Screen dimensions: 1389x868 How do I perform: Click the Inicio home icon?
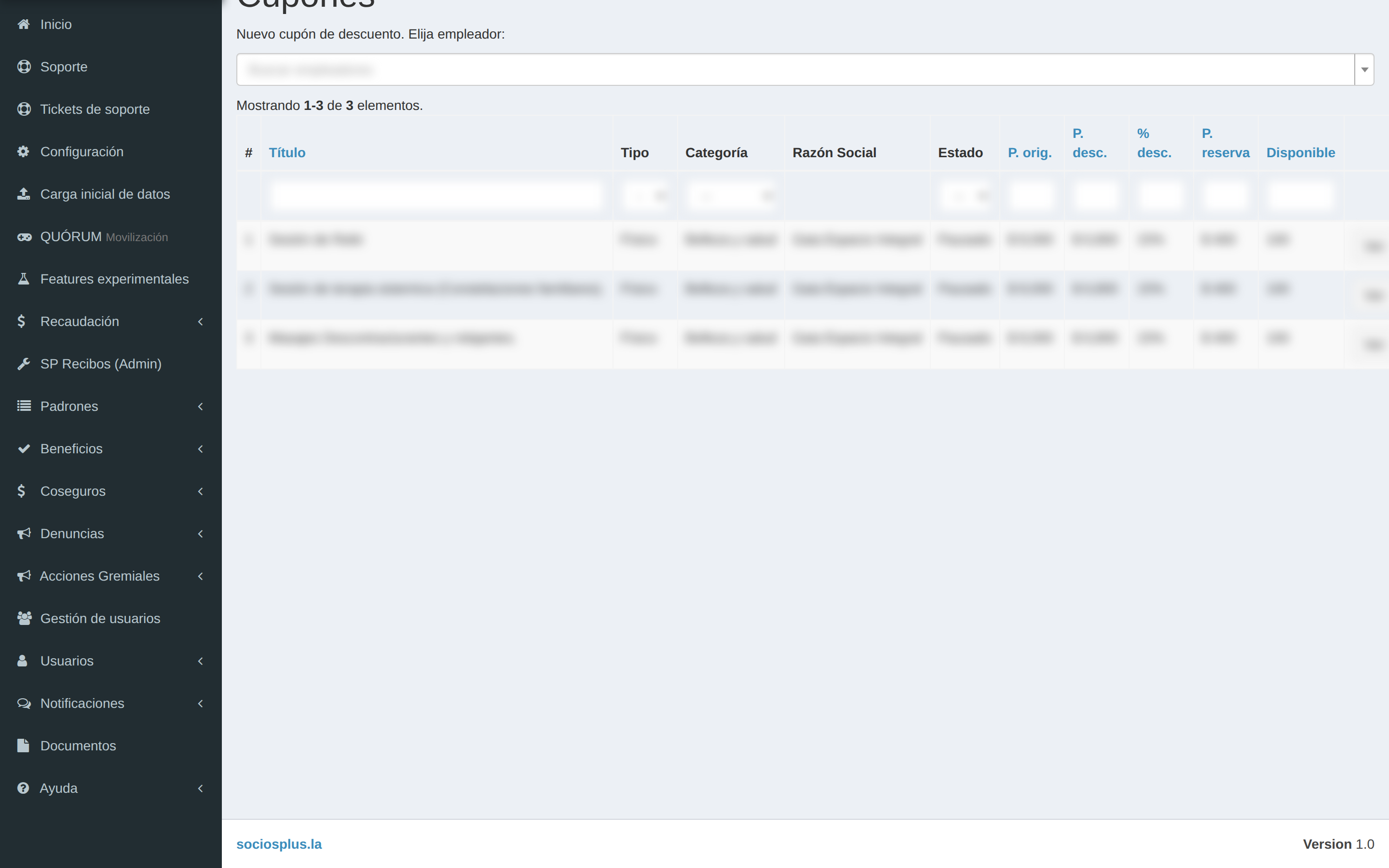coord(24,24)
